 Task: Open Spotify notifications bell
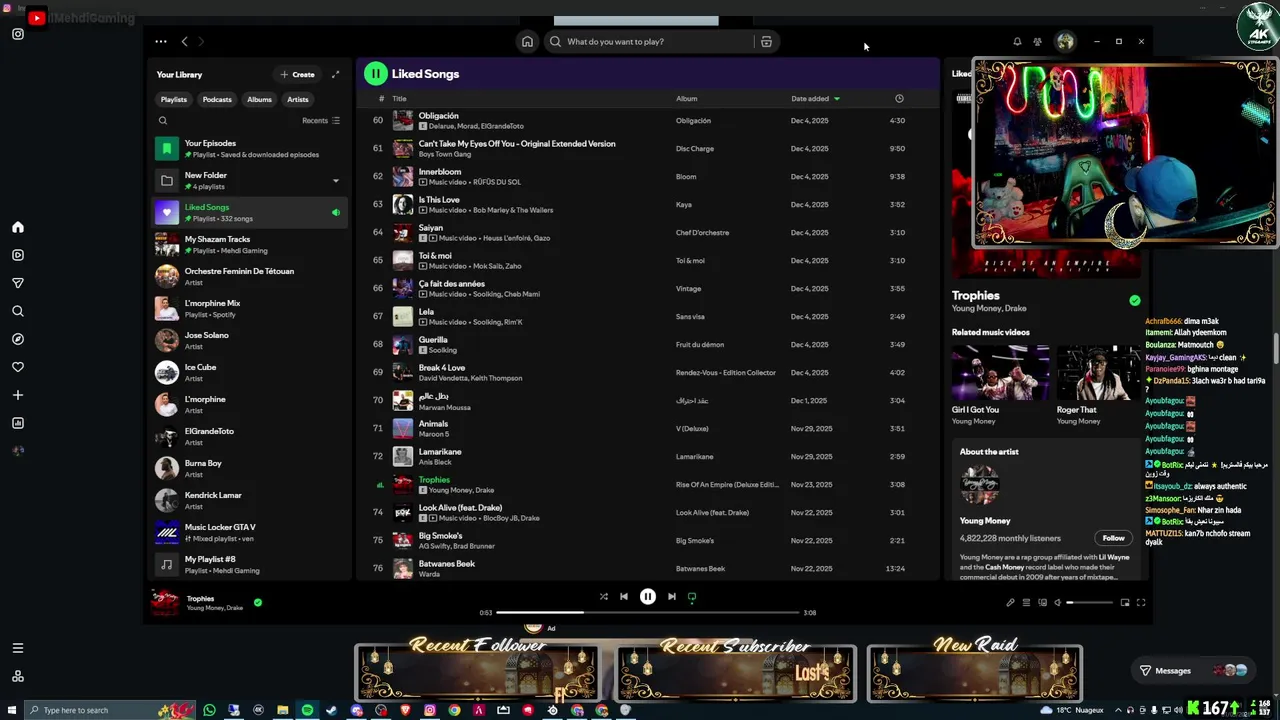click(x=1017, y=42)
